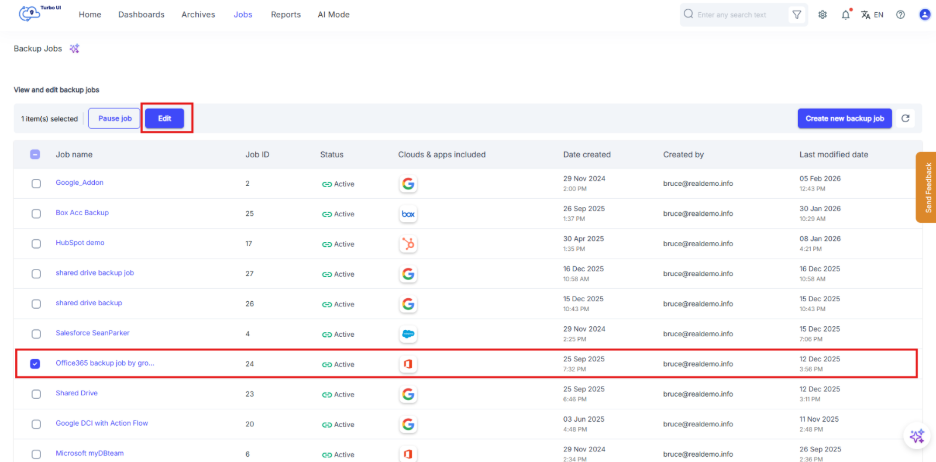Open the notifications bell
Viewport: 936px width, 462px height.
tap(846, 15)
